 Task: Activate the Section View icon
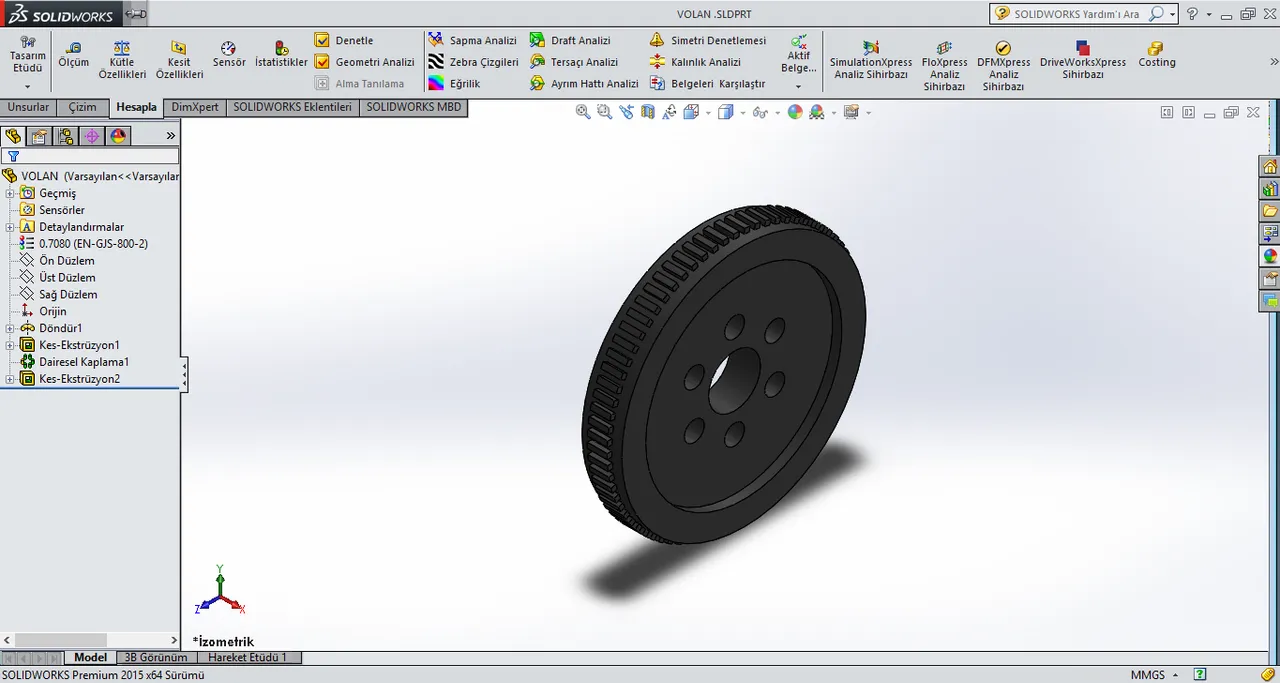click(x=648, y=112)
